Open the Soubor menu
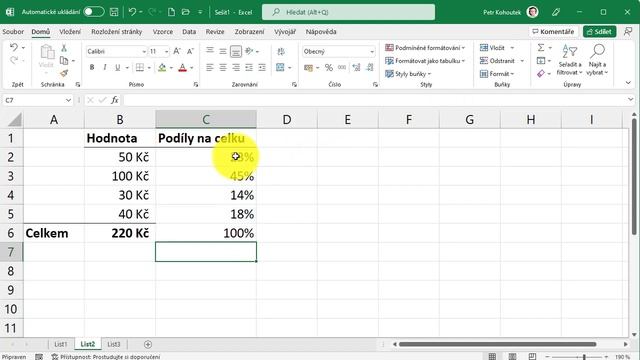Screen dimensions: 640x360 pos(13,31)
